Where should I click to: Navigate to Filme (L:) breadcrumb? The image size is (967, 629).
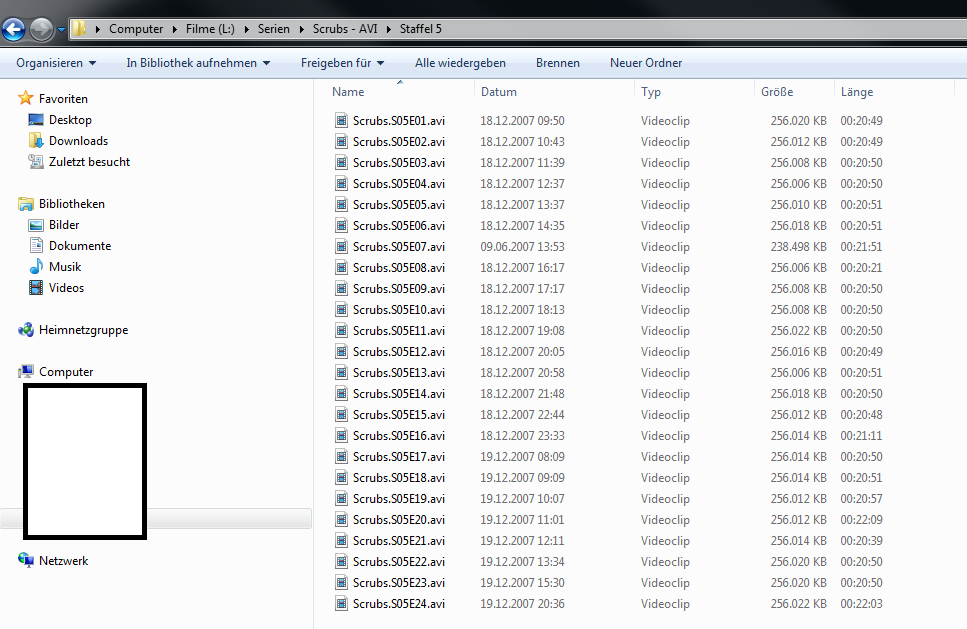(x=210, y=29)
